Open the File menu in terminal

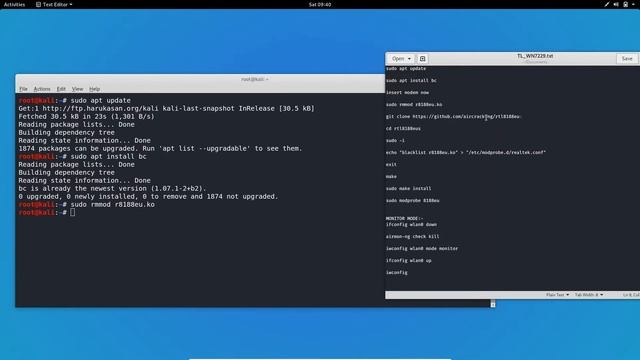23,89
